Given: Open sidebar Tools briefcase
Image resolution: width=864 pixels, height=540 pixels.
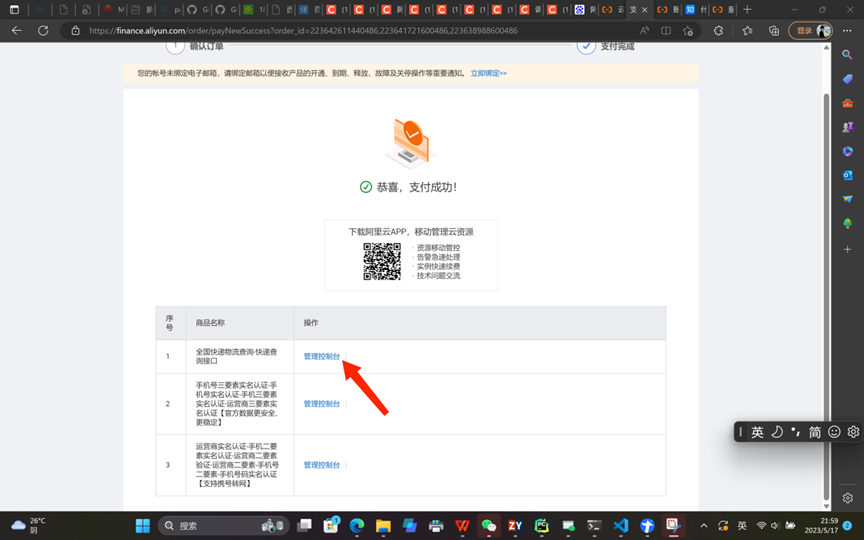Looking at the screenshot, I should coord(847,103).
